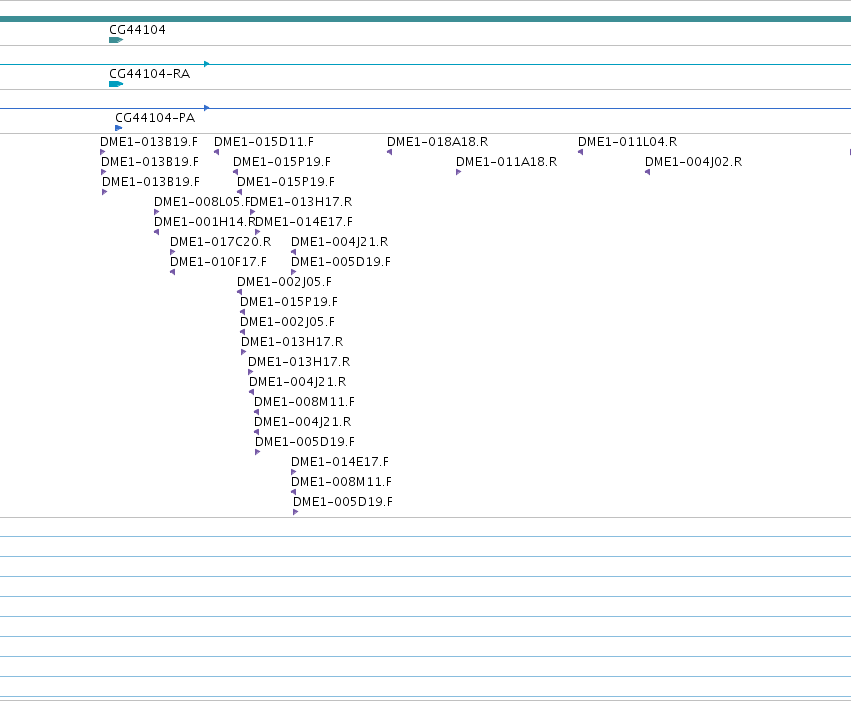The height and width of the screenshot is (701, 851).
Task: Click the DME1-015D11.F feature label
Action: click(264, 142)
